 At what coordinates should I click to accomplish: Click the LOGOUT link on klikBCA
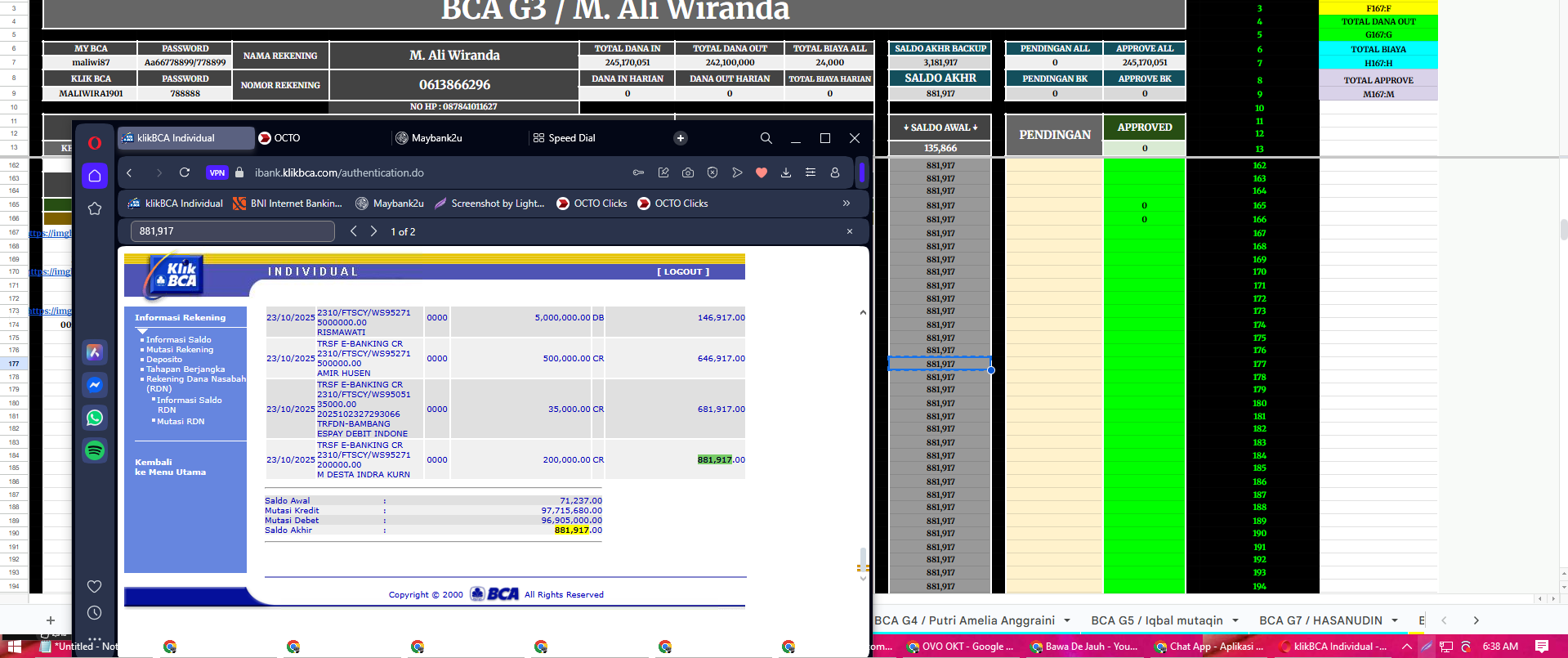point(683,271)
